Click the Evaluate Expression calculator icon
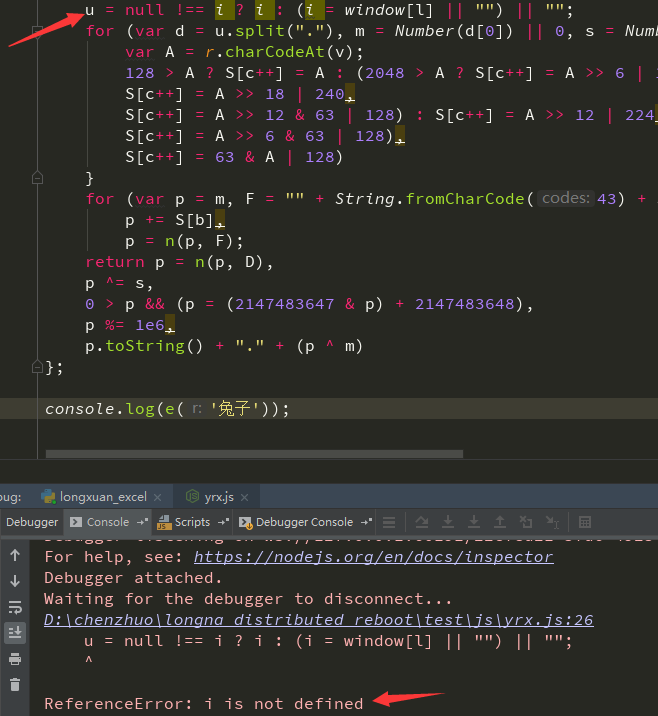 [x=585, y=522]
